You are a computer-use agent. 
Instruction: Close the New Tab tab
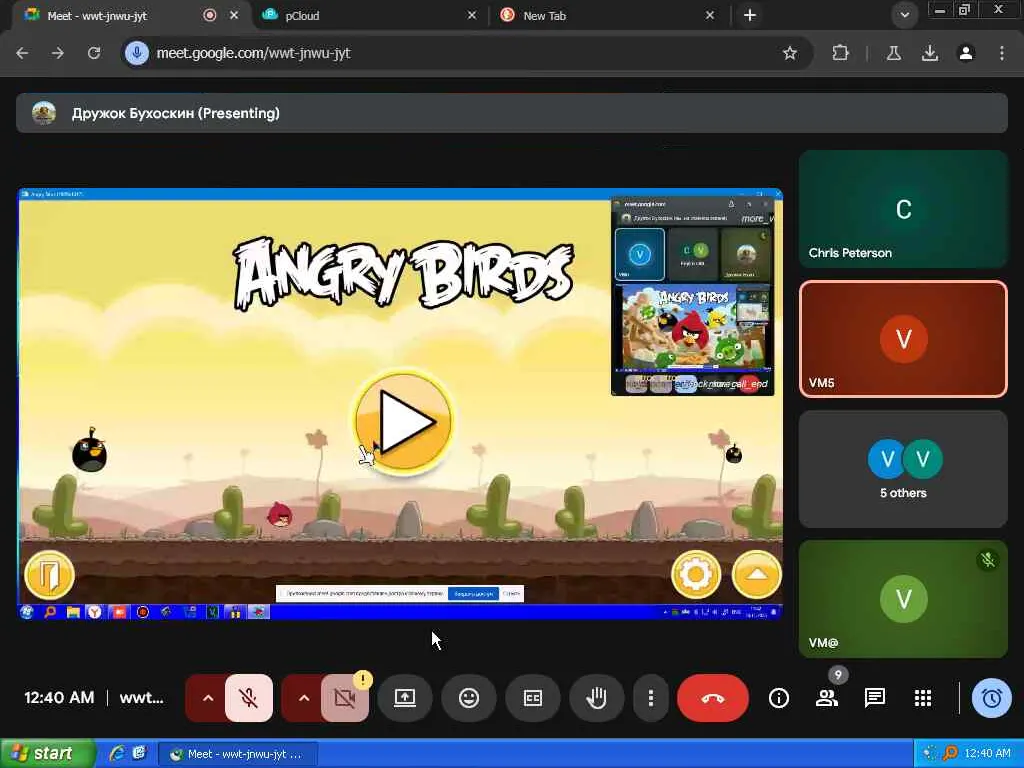point(710,15)
